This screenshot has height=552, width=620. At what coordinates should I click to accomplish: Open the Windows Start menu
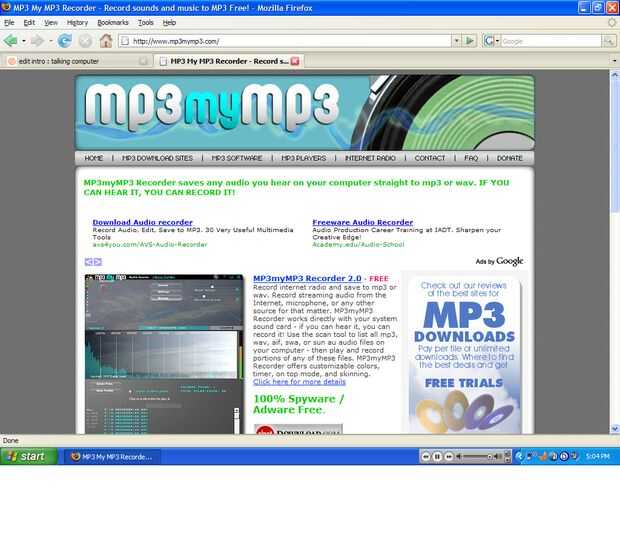click(x=29, y=456)
